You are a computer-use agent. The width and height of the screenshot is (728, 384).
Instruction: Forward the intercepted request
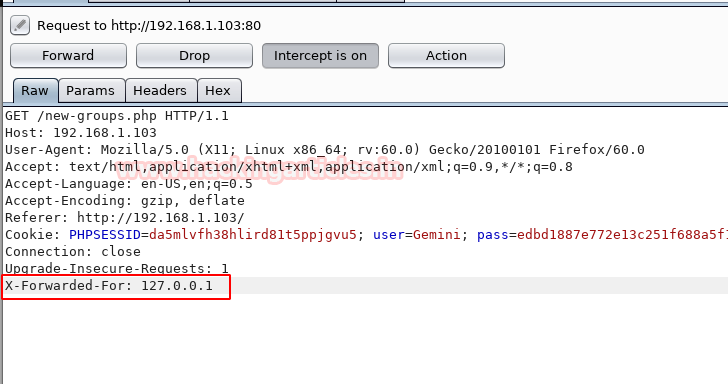coord(68,56)
